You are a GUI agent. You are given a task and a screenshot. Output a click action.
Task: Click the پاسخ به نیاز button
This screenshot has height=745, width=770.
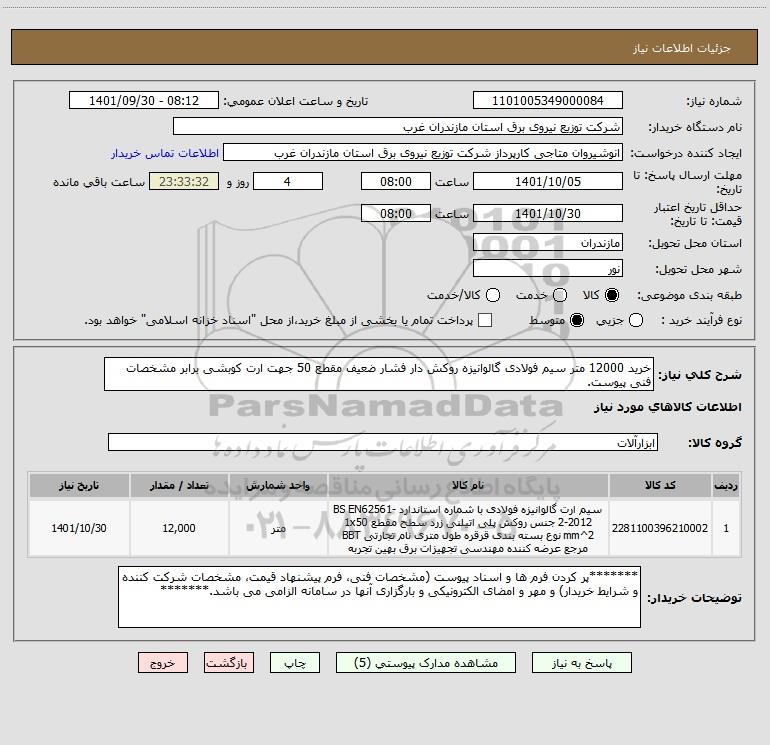pos(581,663)
